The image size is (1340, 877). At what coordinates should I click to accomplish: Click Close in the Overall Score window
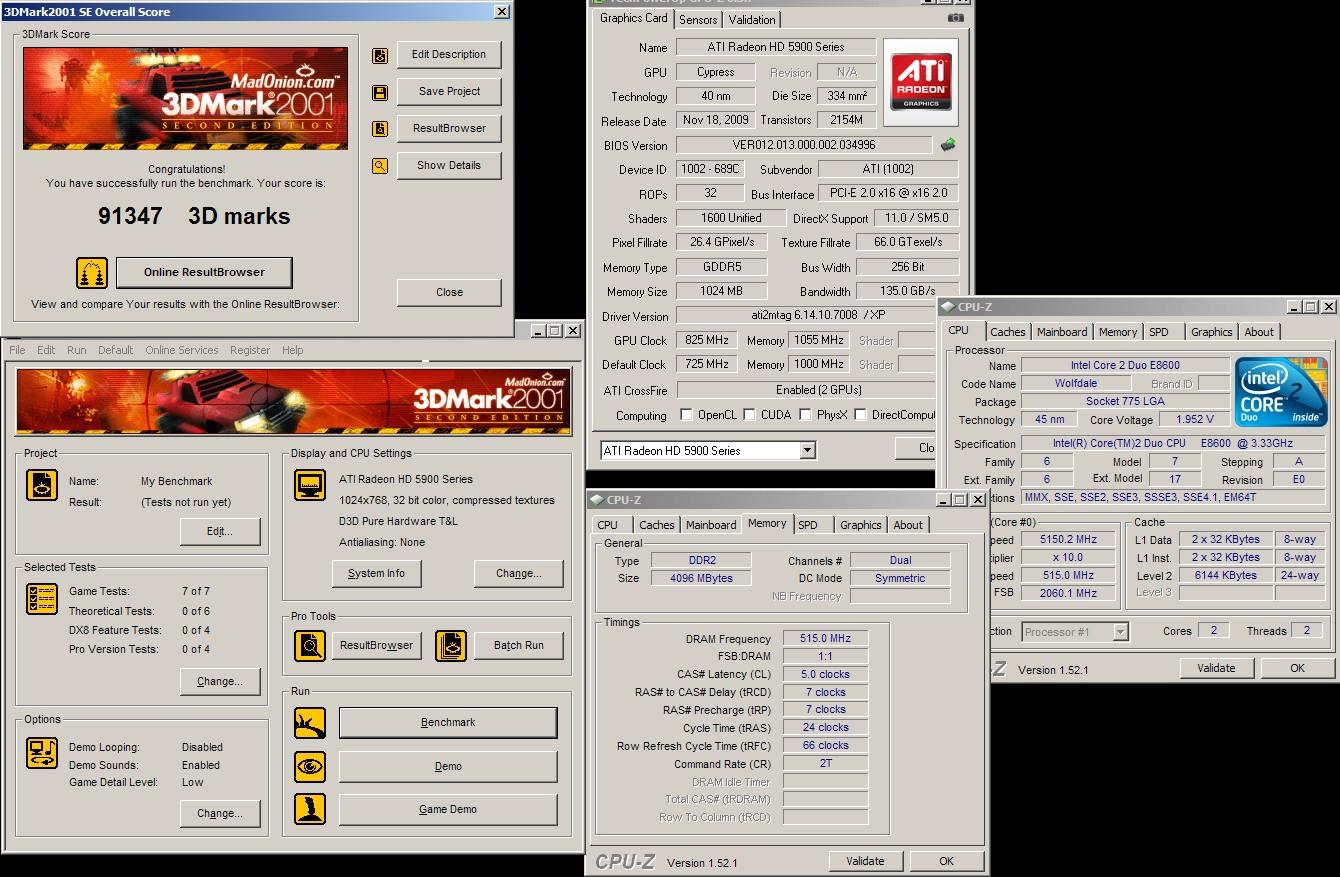pyautogui.click(x=449, y=292)
